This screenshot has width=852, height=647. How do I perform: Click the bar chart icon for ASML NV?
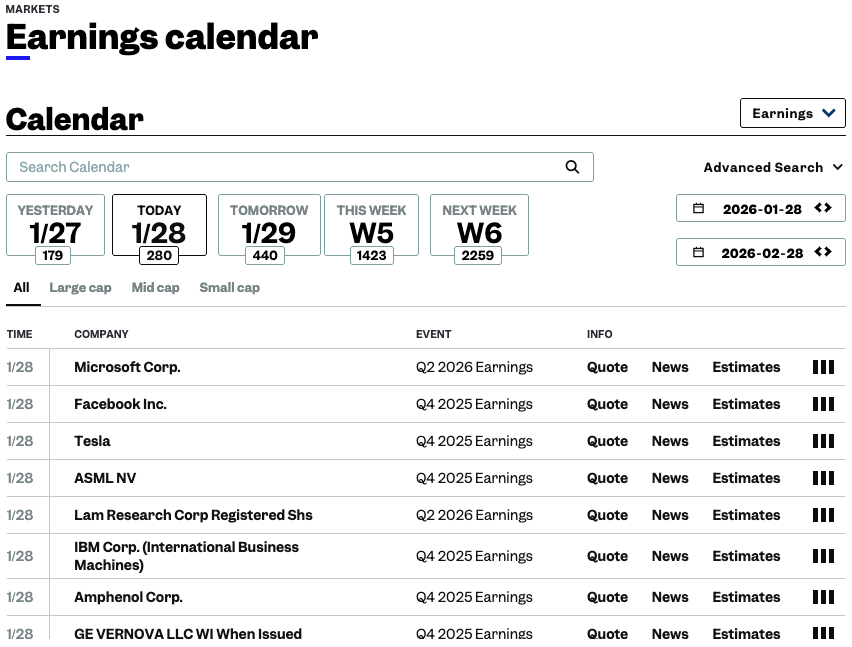(823, 478)
